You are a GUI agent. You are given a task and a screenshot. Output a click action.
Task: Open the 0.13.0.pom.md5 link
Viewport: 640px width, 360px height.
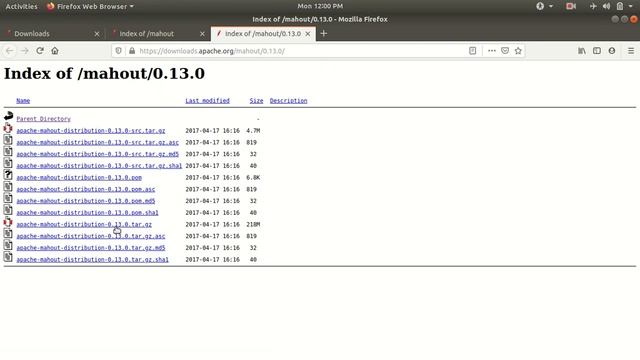[x=86, y=201]
